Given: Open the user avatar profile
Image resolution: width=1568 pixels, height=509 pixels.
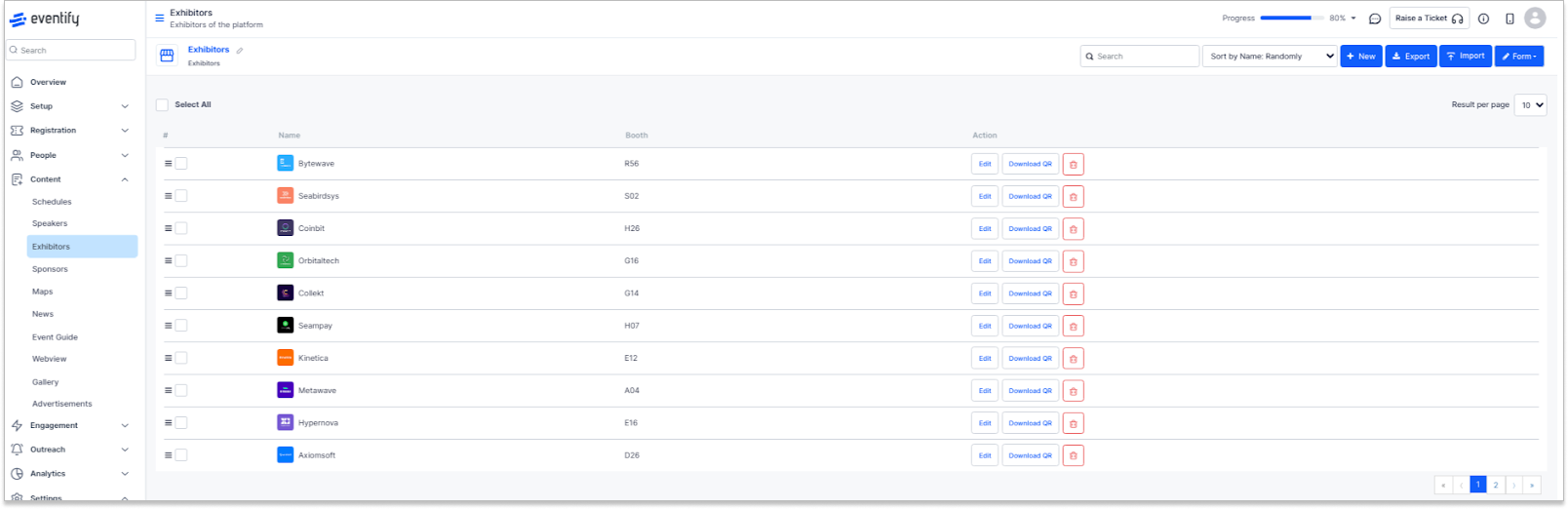Looking at the screenshot, I should coord(1535,18).
